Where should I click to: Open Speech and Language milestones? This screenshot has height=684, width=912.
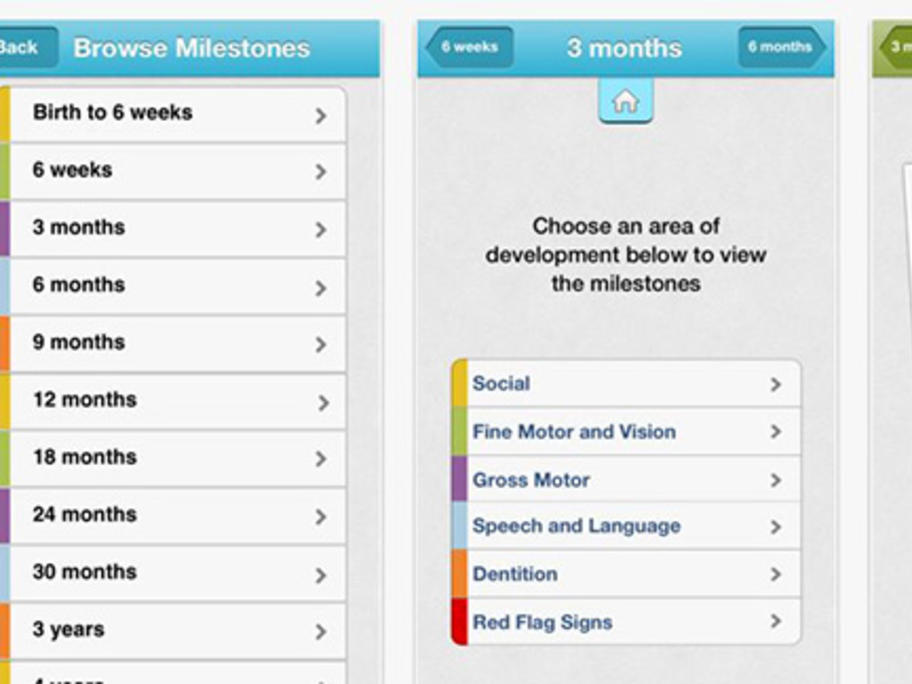tap(626, 526)
